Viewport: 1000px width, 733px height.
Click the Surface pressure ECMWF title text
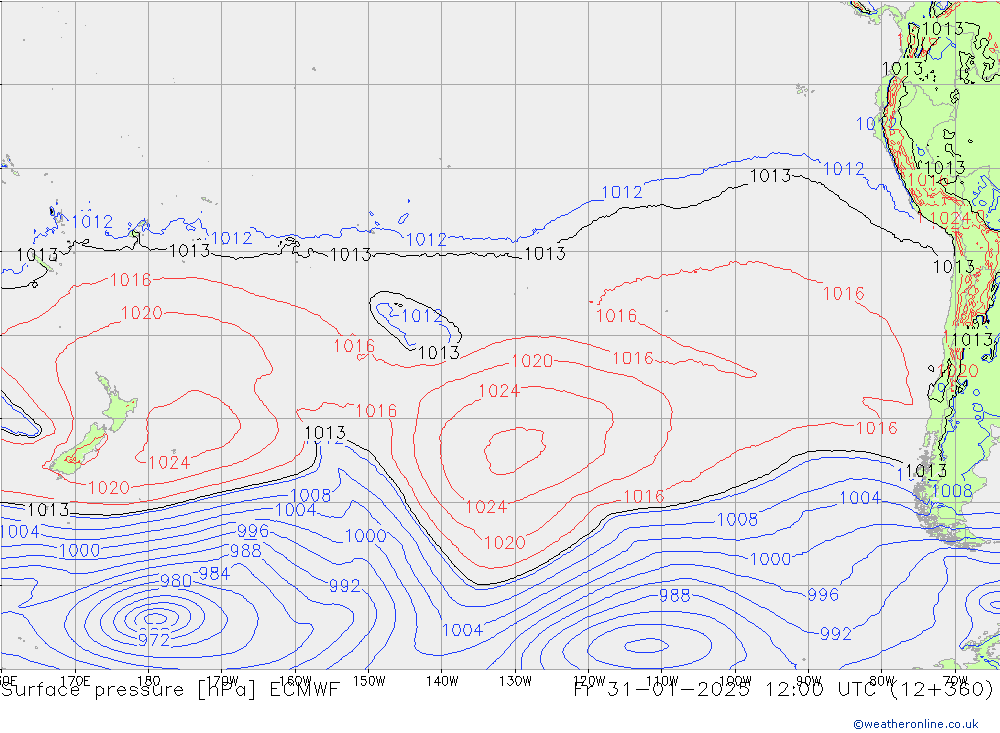point(170,689)
